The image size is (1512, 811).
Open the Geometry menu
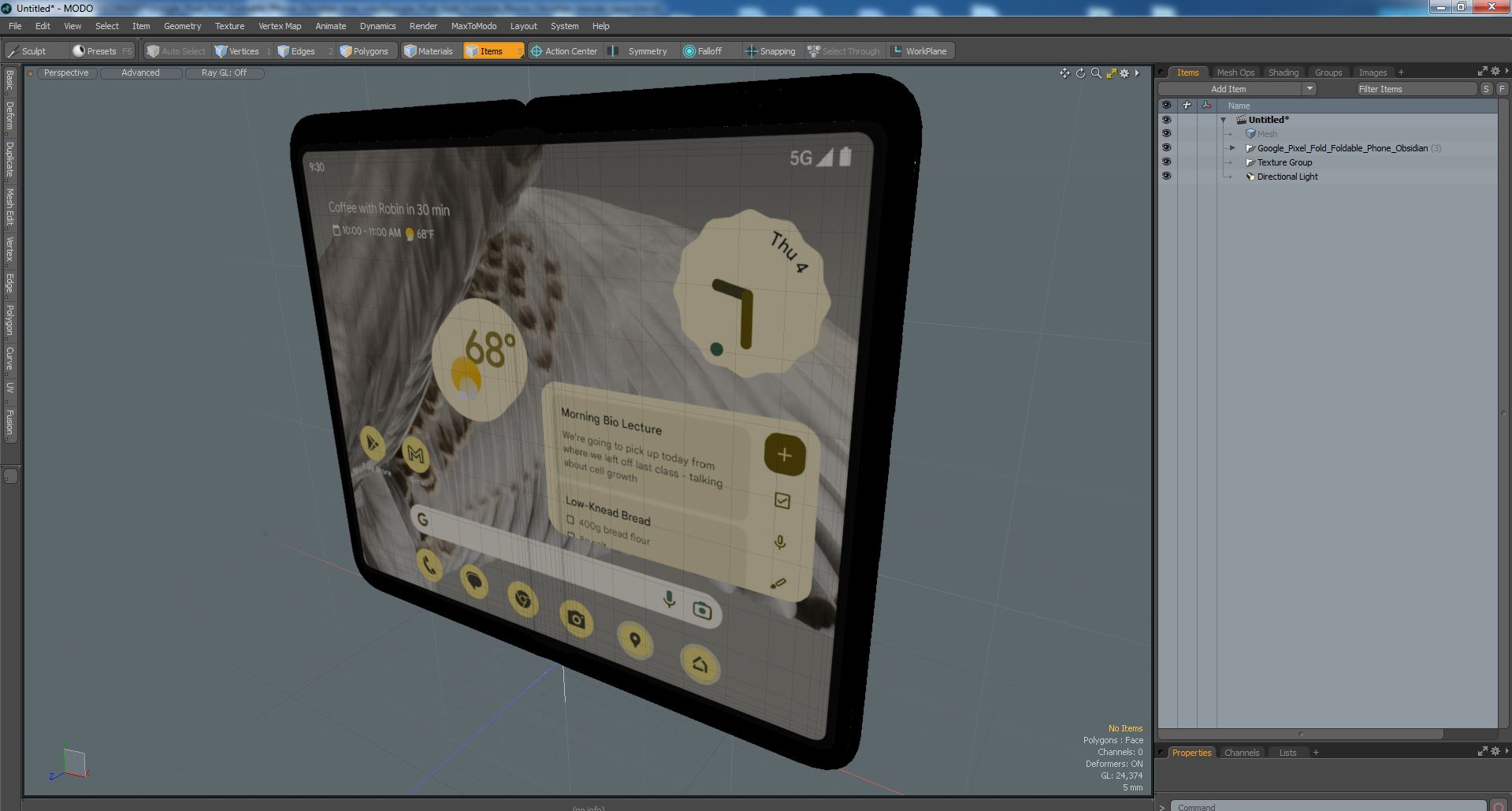(x=182, y=26)
